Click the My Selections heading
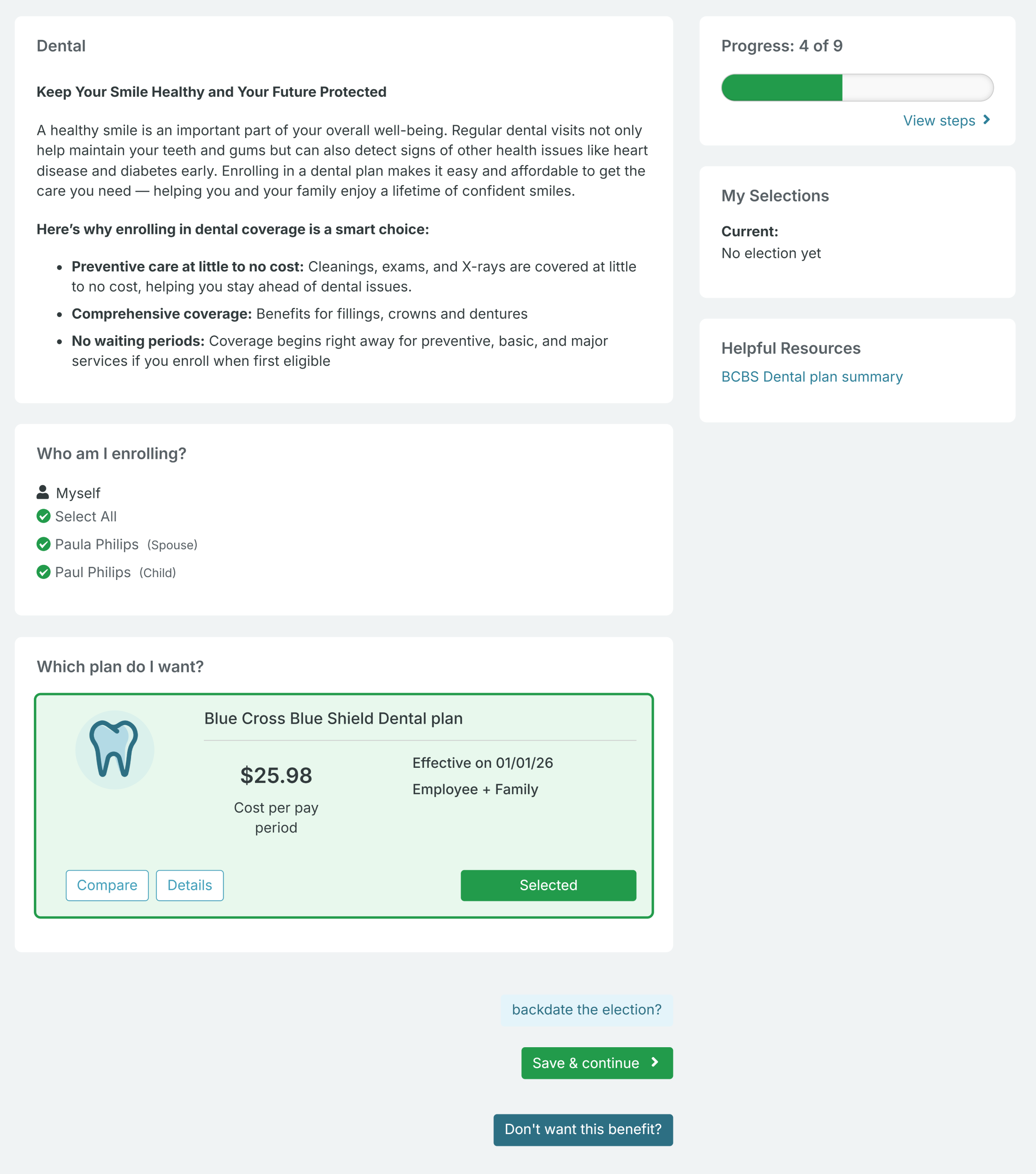 point(775,196)
